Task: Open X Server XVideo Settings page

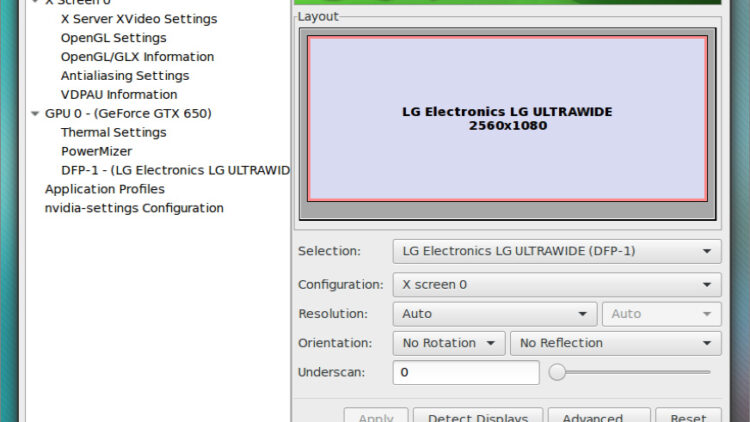Action: click(x=138, y=19)
